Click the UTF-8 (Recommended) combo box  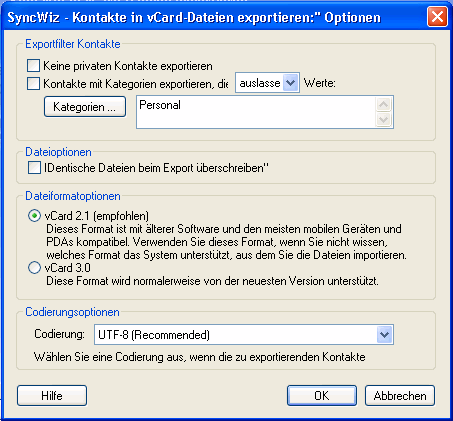244,335
